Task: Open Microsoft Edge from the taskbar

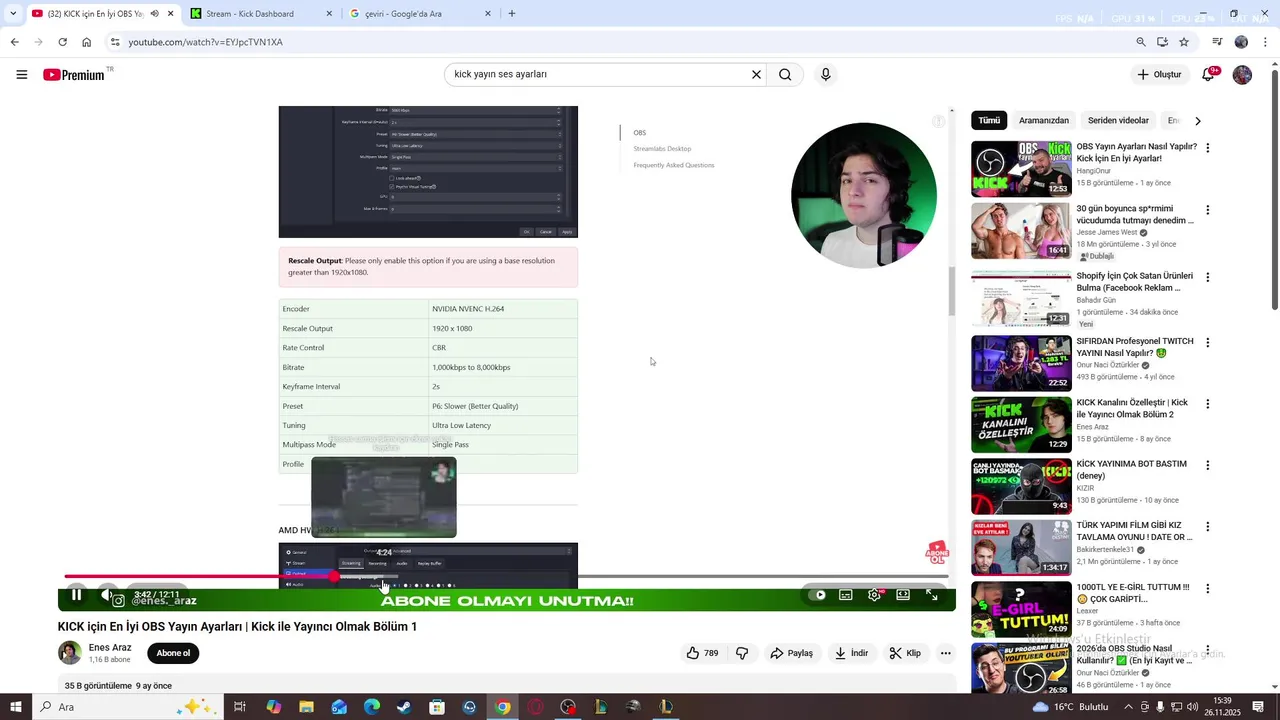Action: (x=372, y=707)
